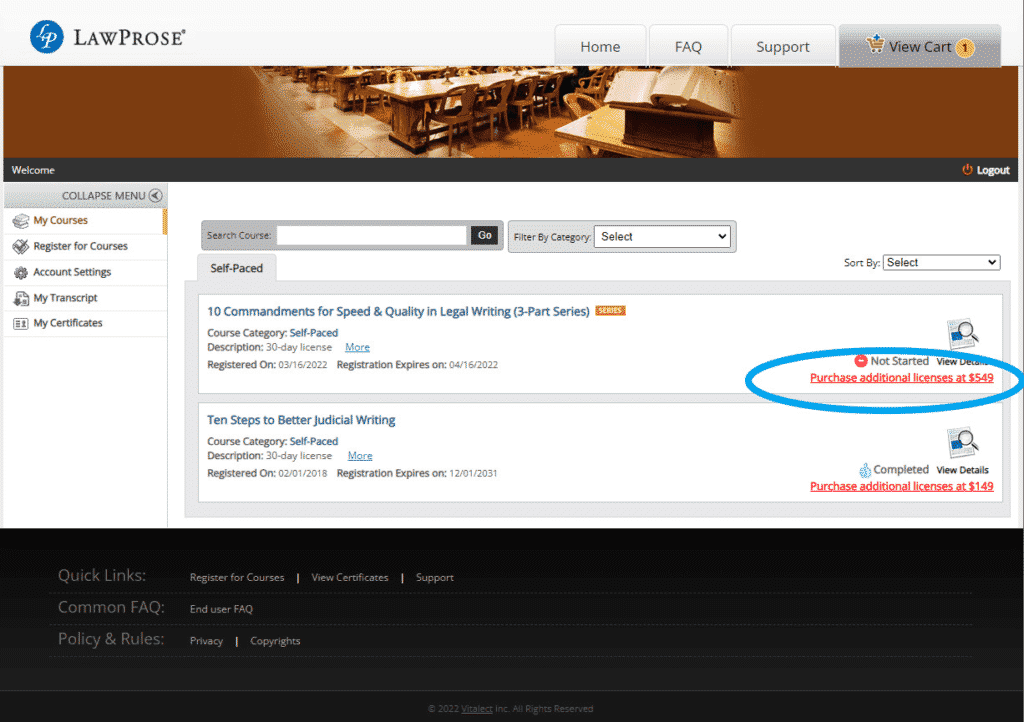This screenshot has height=722, width=1024.
Task: Click the Completed status icon
Action: (865, 470)
